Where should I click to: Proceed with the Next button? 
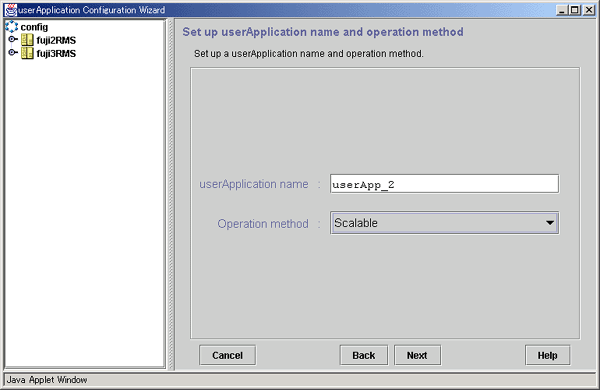(x=417, y=355)
